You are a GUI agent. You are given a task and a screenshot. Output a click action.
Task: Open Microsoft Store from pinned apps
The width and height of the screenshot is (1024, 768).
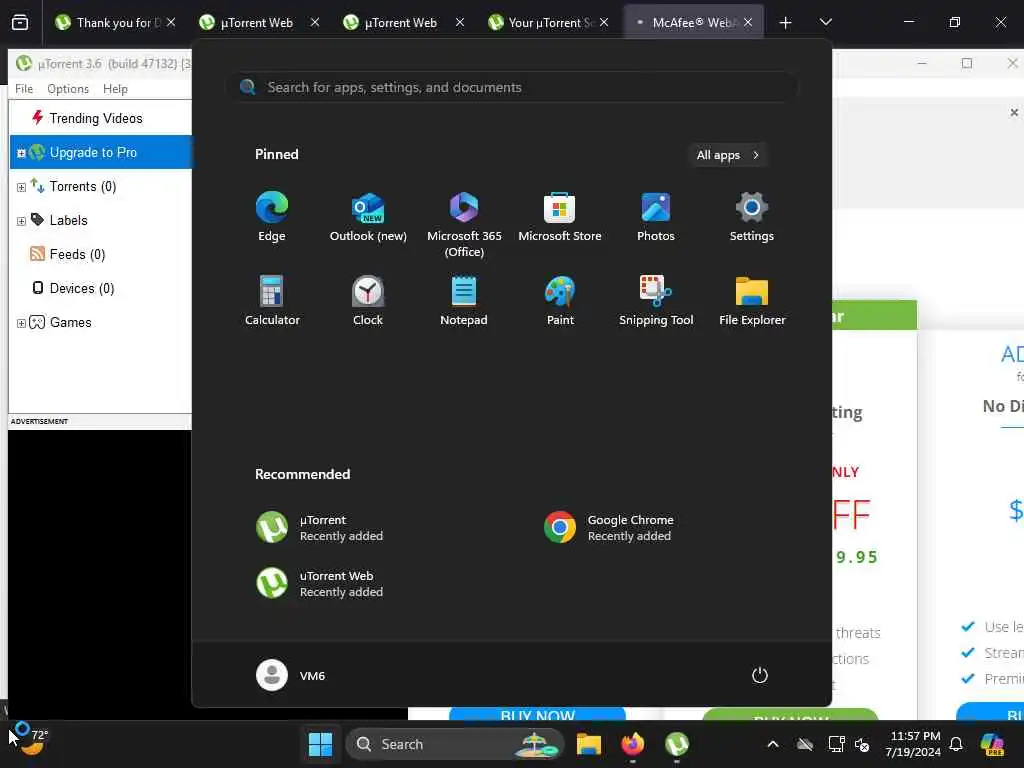(560, 217)
